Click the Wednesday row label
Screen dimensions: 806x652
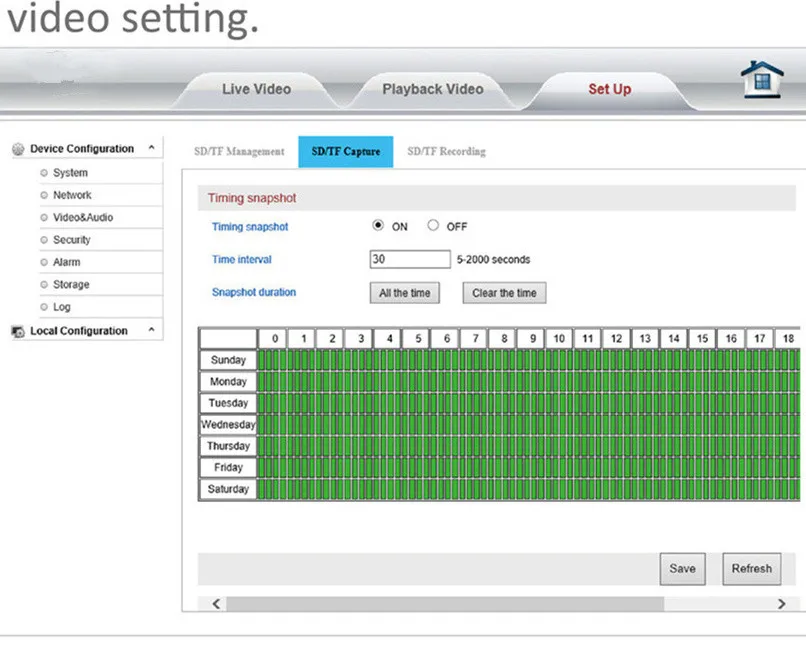click(x=228, y=425)
